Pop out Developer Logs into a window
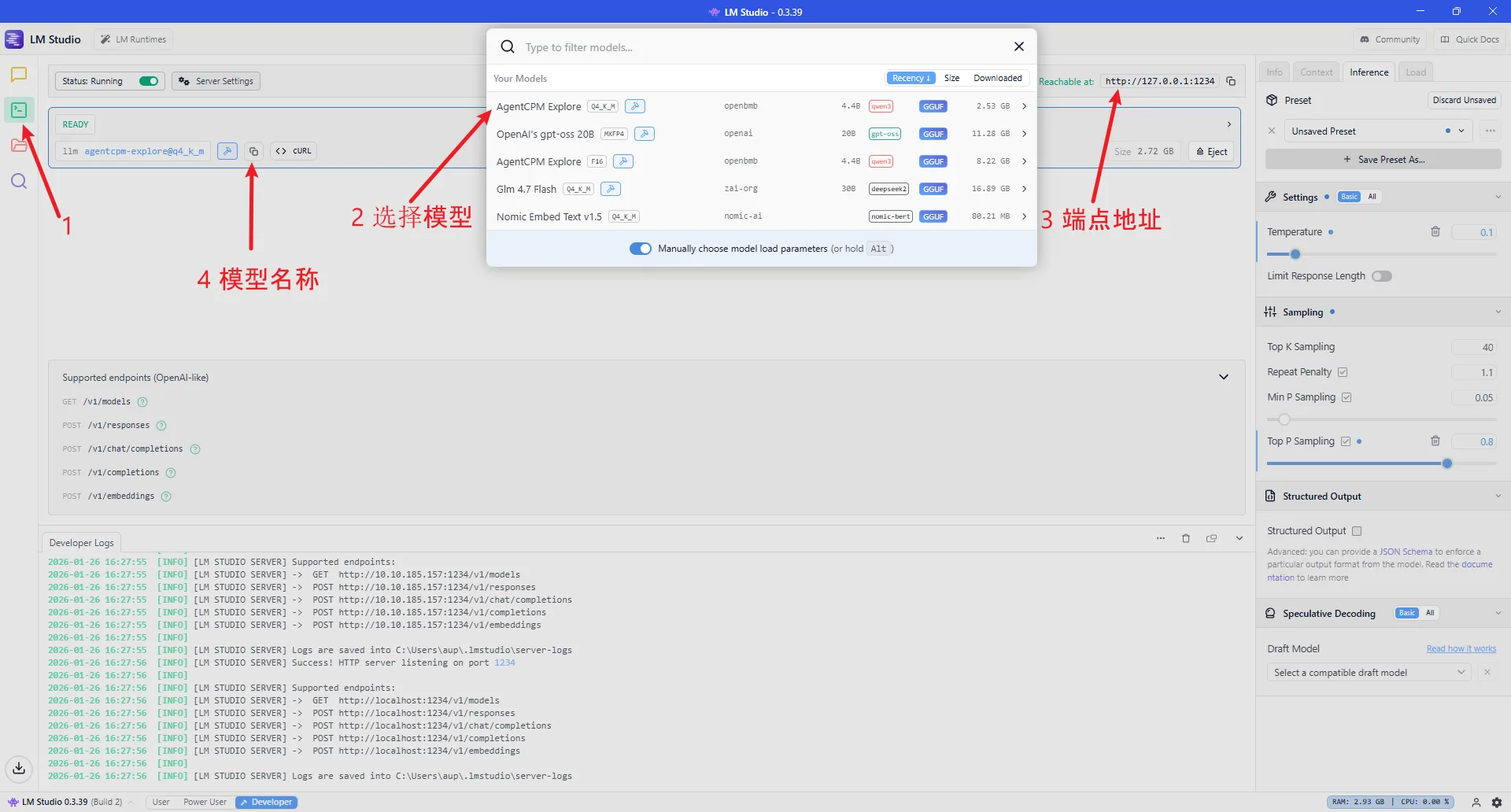Screen dimensions: 1511x812 tap(1212, 538)
